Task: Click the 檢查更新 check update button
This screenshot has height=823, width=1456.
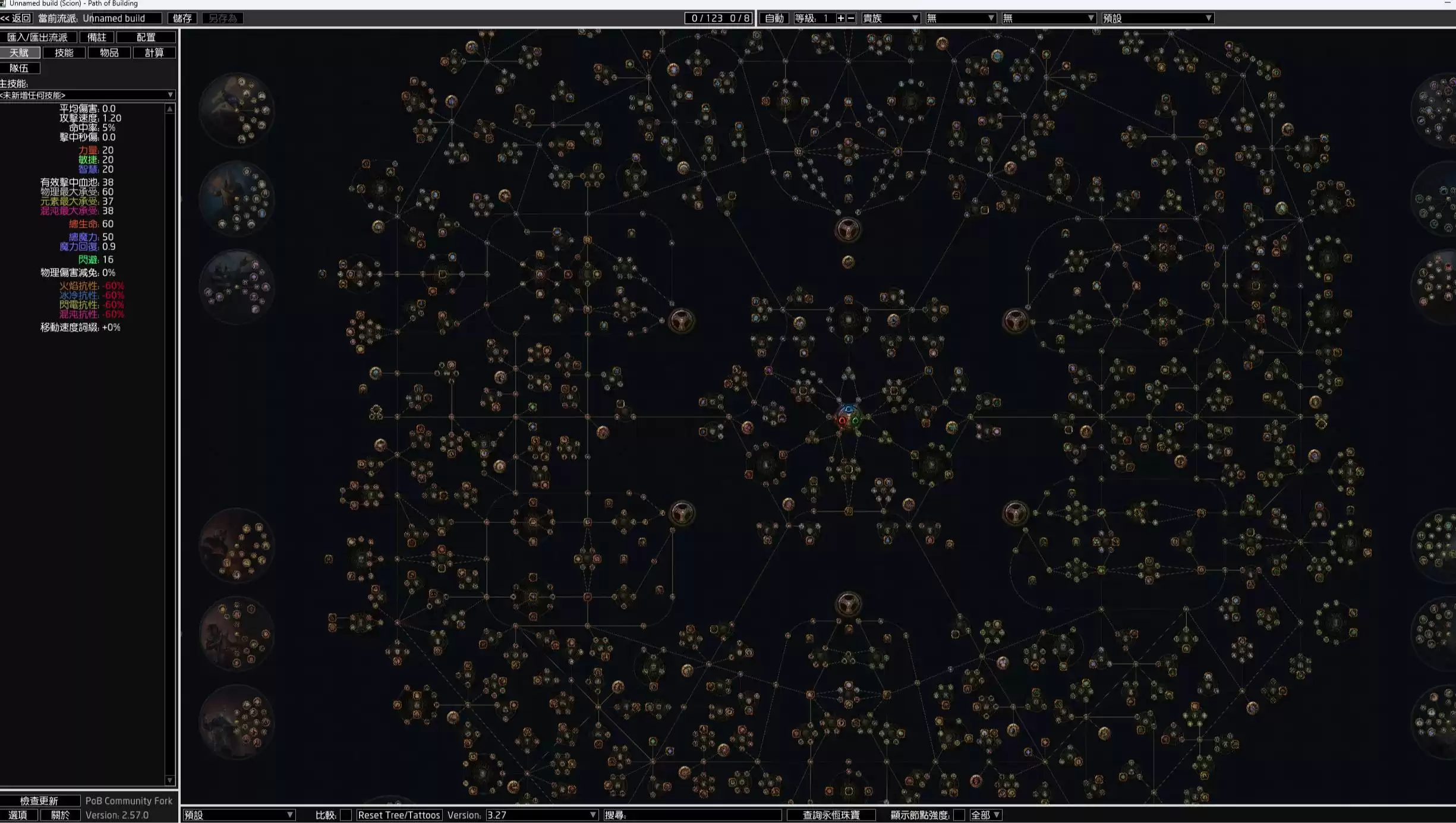Action: click(x=39, y=800)
